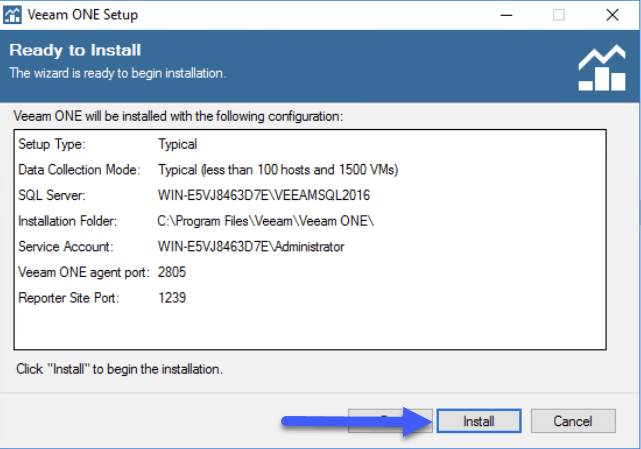Click the Reporter Site Port 1239

172,298
